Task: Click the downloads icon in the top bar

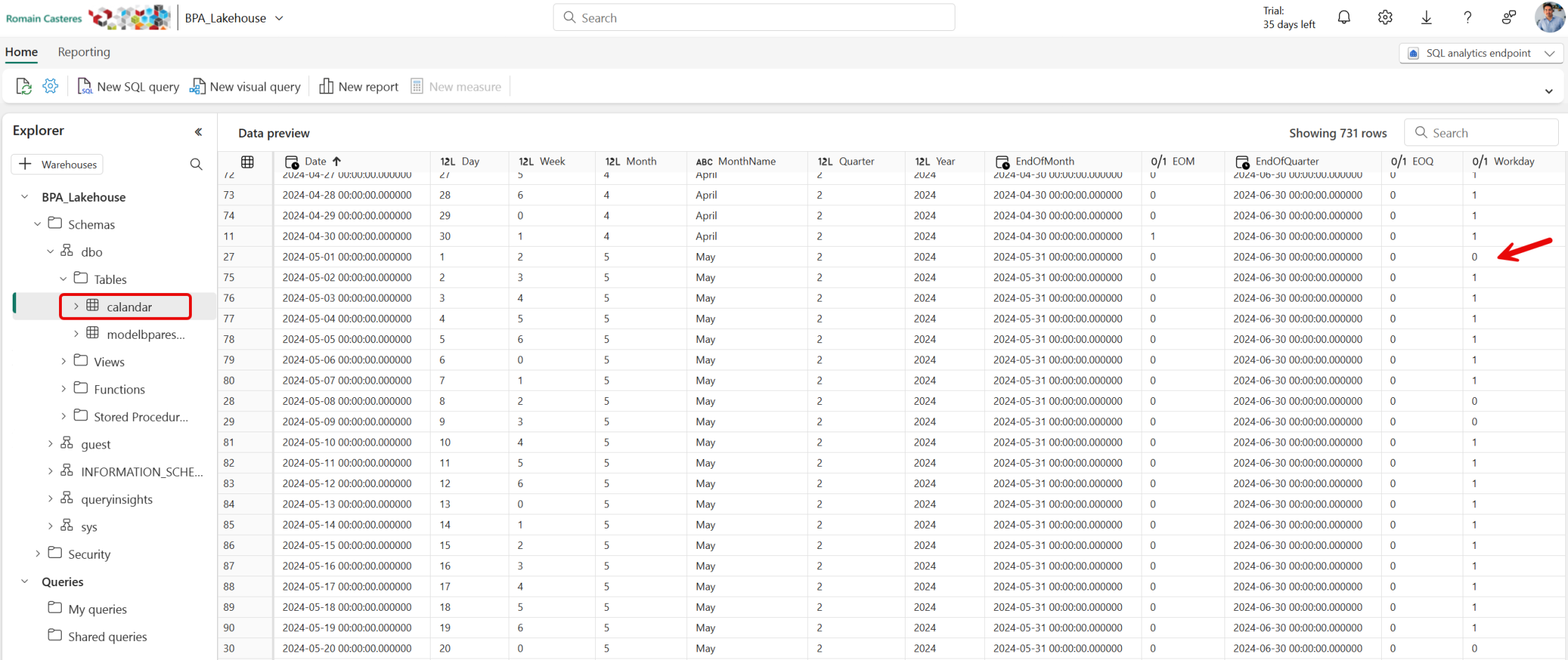Action: tap(1426, 17)
